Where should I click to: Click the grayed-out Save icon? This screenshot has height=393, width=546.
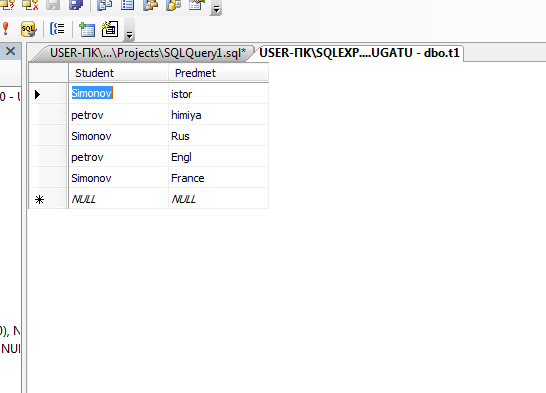[53, 5]
